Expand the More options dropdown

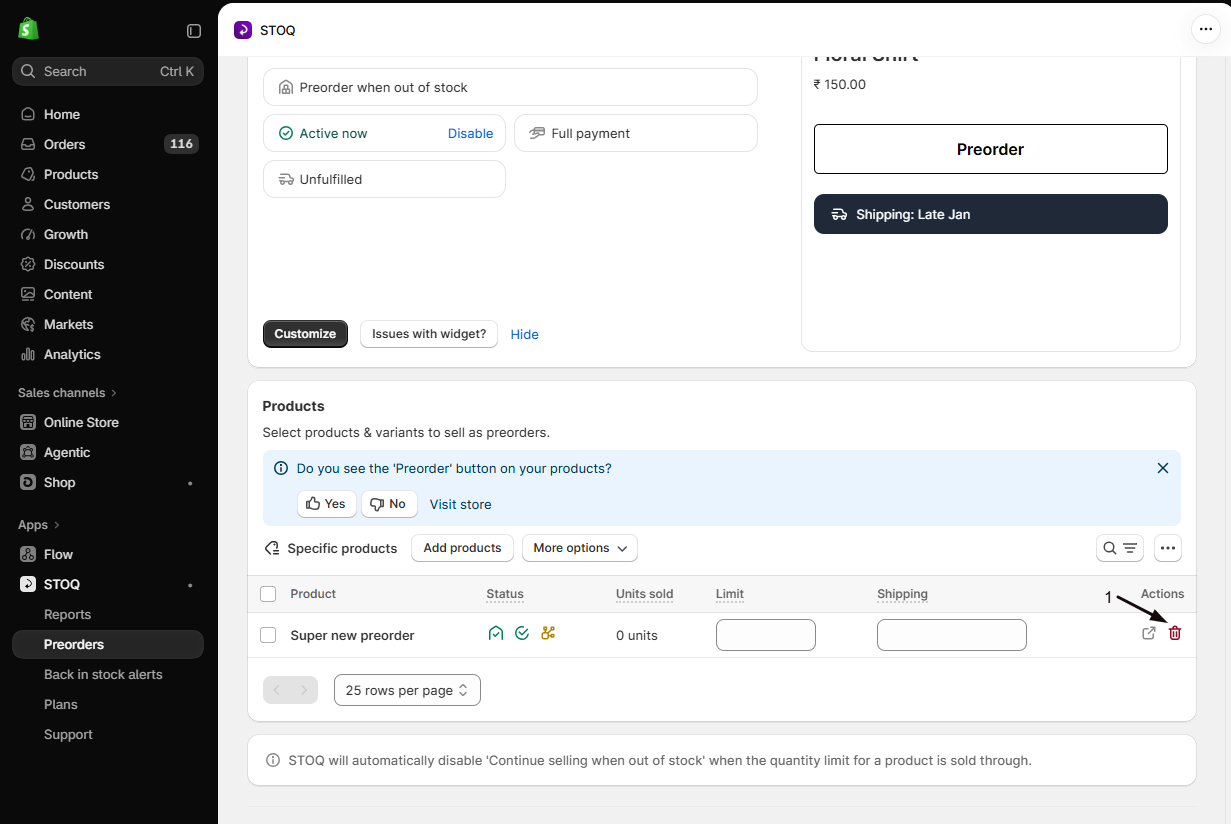coord(580,548)
